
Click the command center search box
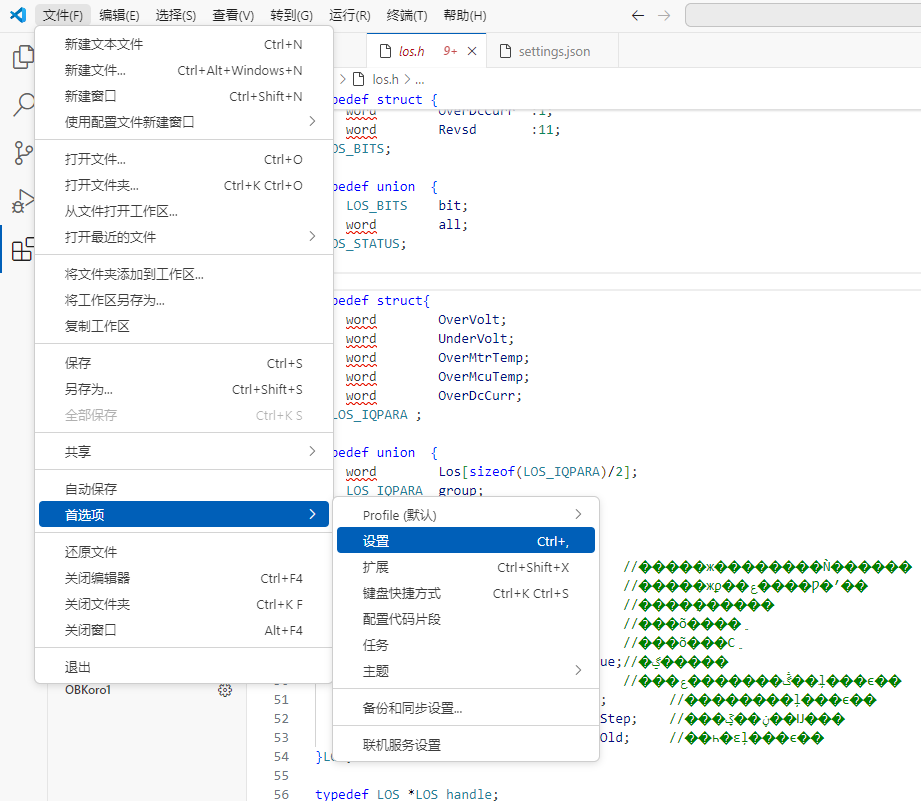tap(802, 15)
